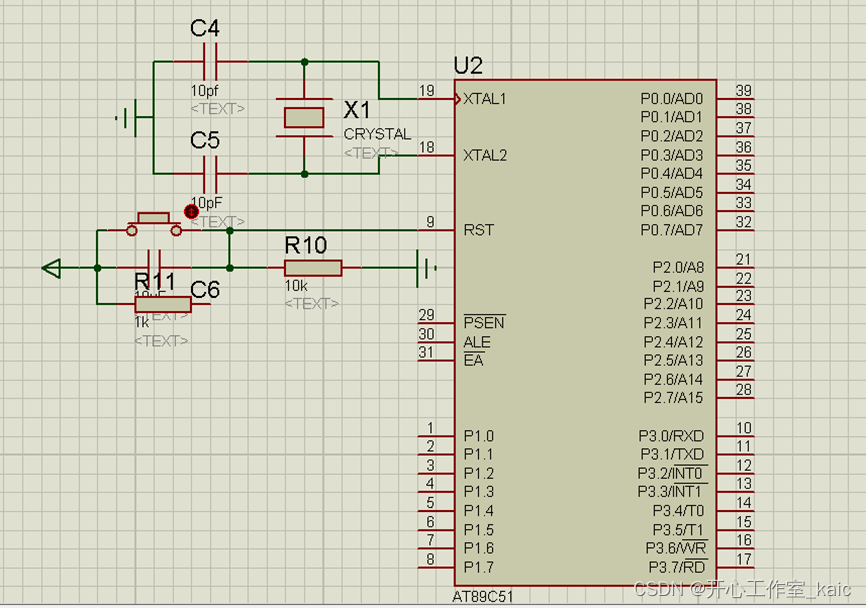866x608 pixels.
Task: Click the 10pf value under C4
Action: pyautogui.click(x=204, y=91)
